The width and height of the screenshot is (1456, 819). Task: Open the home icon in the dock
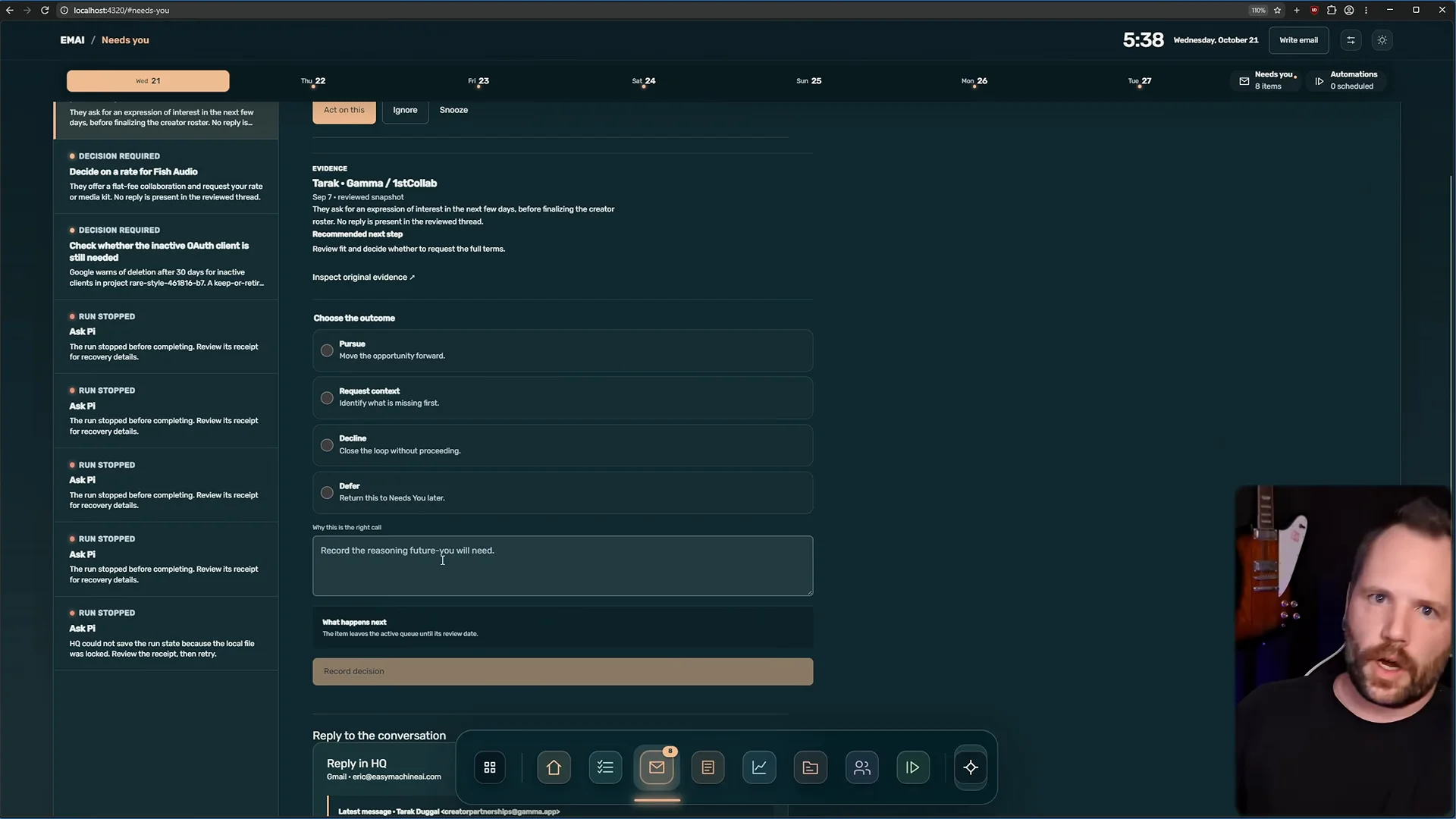pyautogui.click(x=554, y=767)
